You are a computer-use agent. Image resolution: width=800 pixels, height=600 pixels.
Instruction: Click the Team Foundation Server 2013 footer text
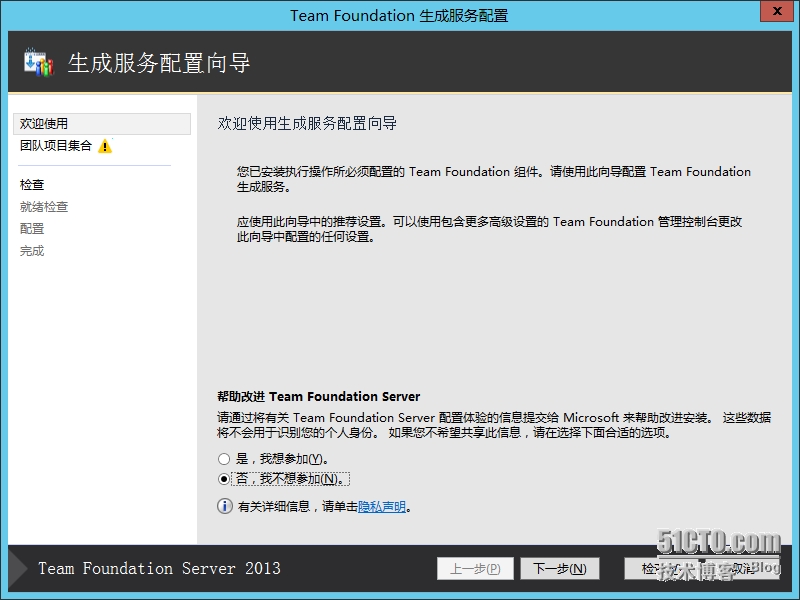click(159, 568)
